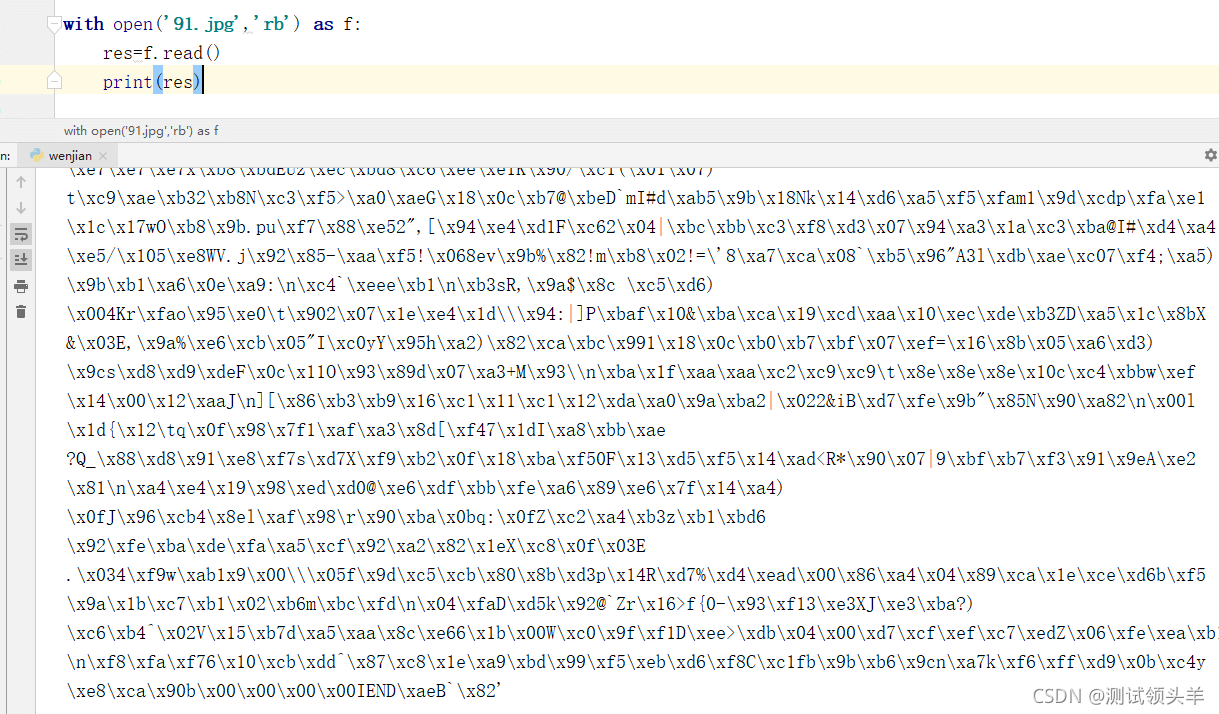Screen dimensions: 1219x714
Task: Click output line starting with \x9b\xb1\xa6\x0e
Action: 391,285
